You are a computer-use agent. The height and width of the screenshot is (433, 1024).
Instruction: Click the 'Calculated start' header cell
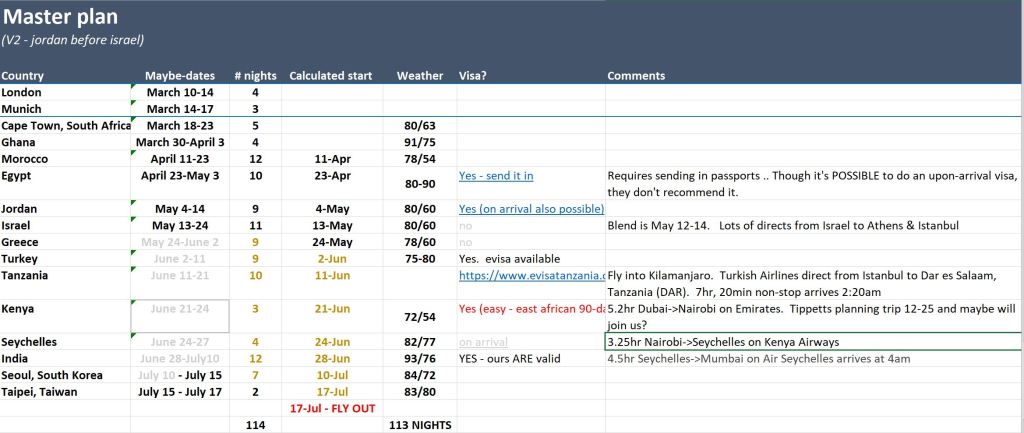point(330,75)
